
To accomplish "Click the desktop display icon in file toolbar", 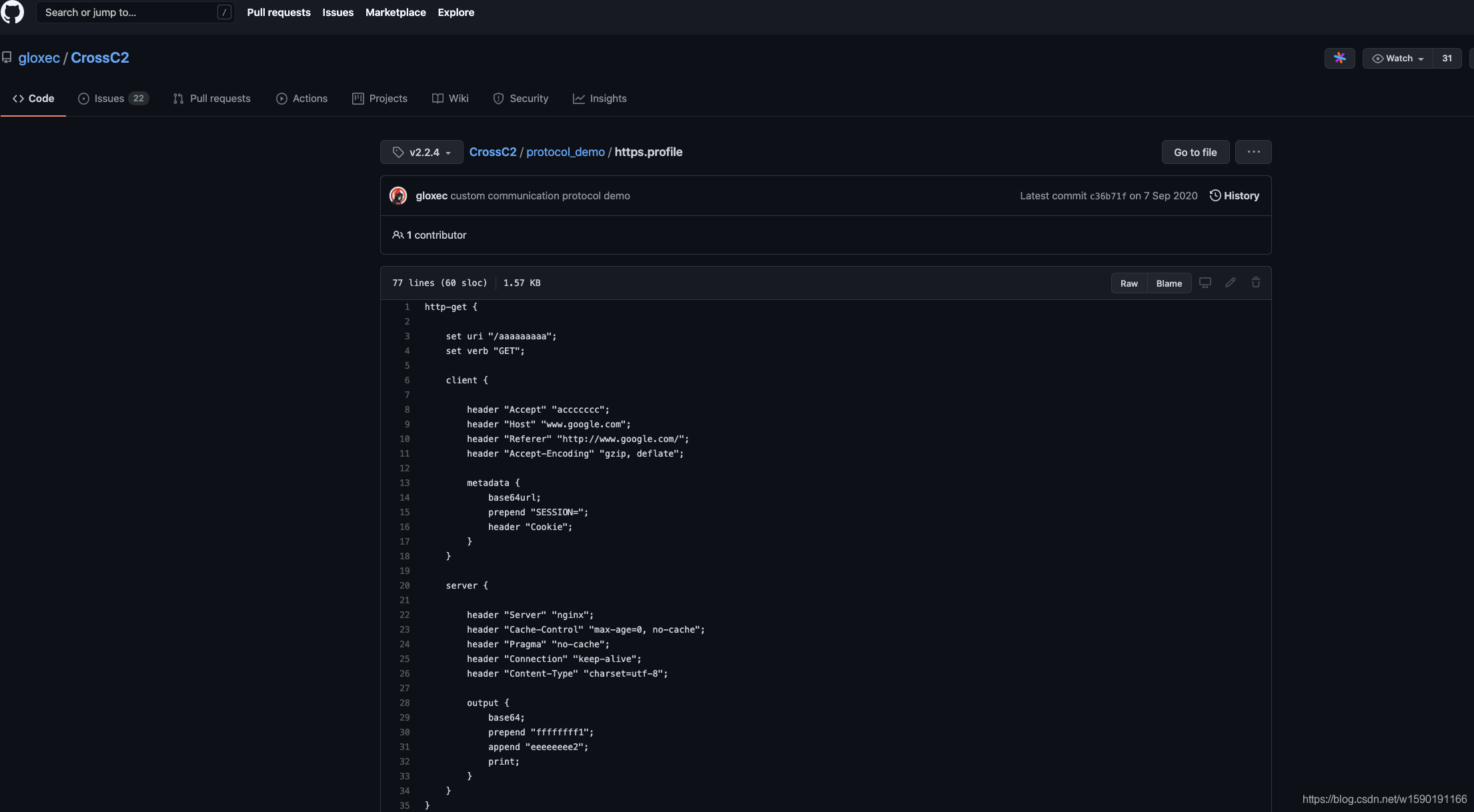I will click(x=1205, y=283).
